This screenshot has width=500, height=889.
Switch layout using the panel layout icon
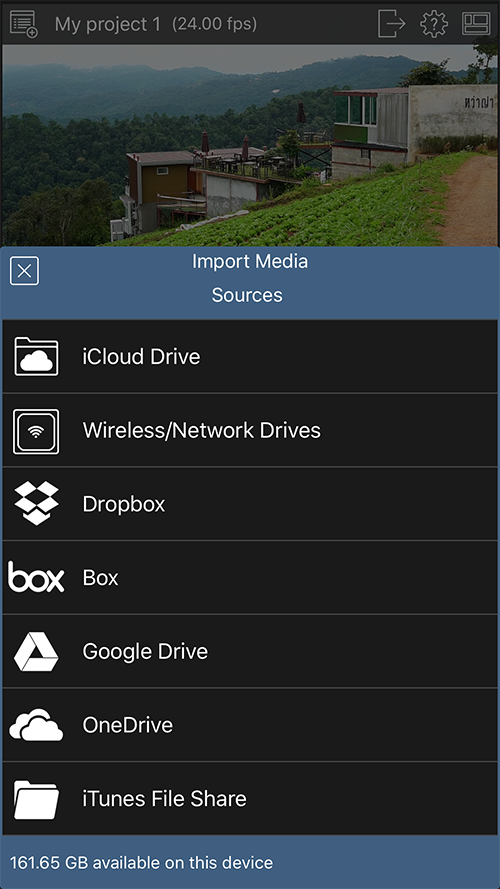click(x=476, y=24)
